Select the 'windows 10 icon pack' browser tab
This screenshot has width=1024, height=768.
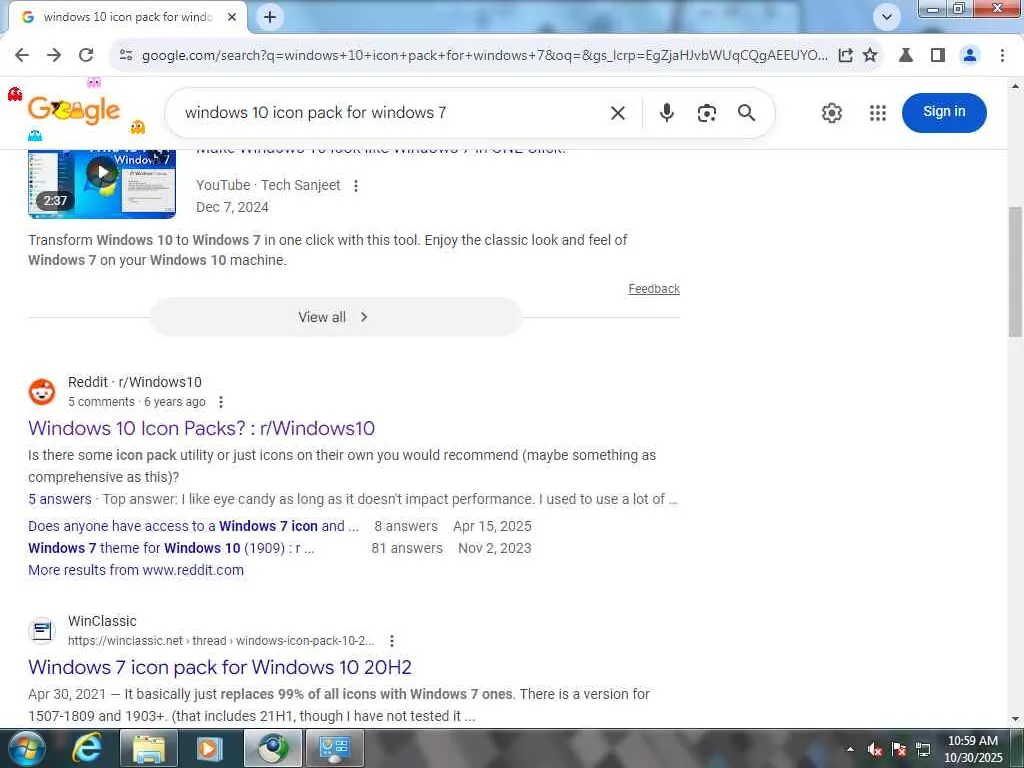128,17
